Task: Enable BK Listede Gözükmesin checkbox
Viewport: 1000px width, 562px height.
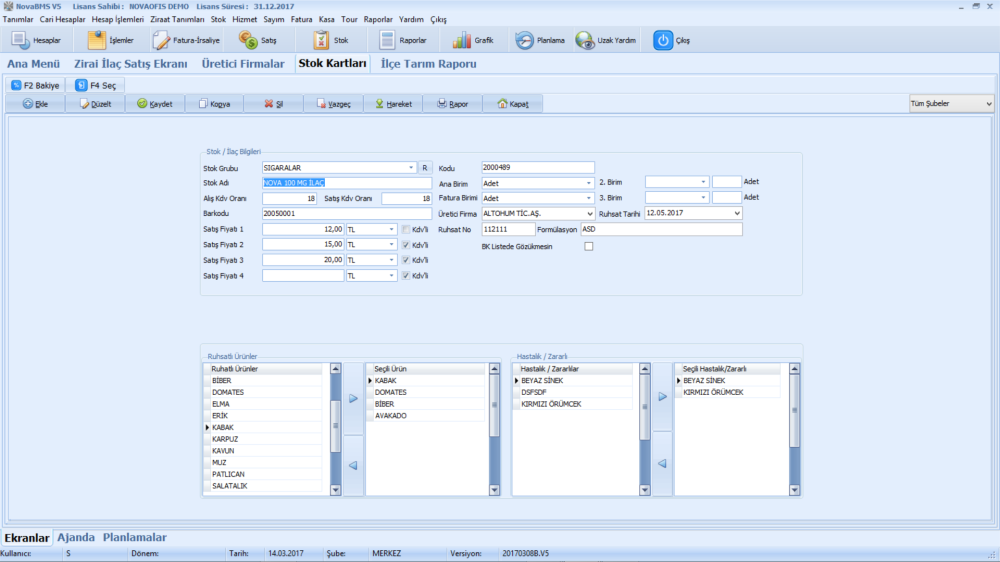Action: point(589,246)
